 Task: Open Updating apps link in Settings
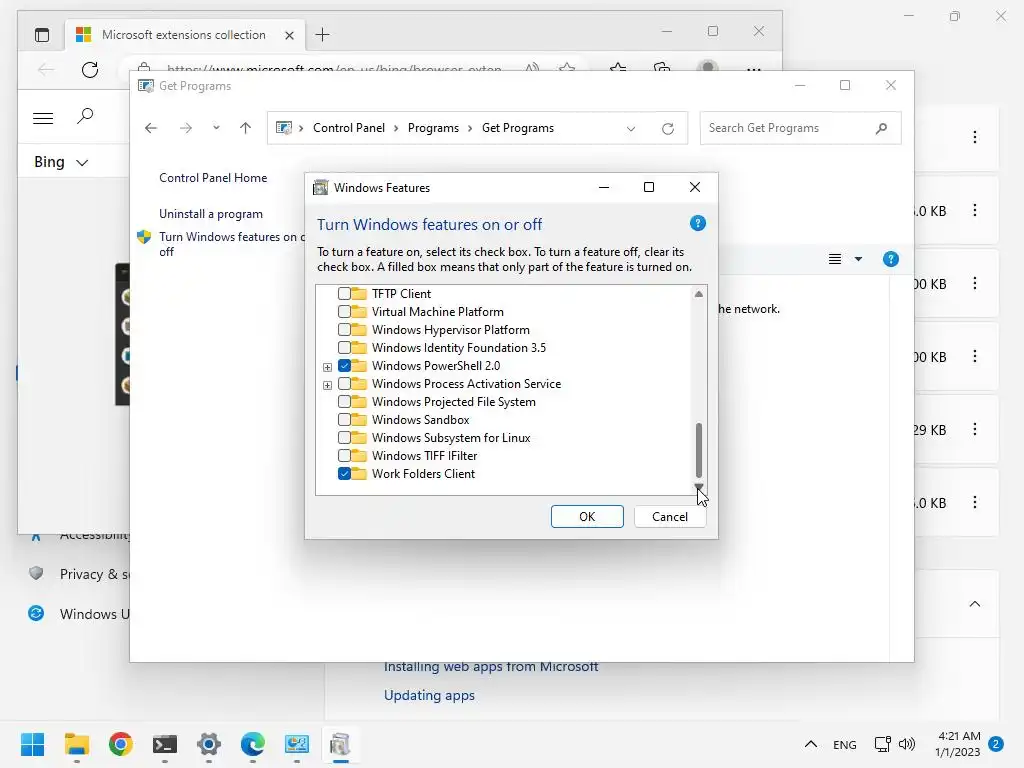pyautogui.click(x=429, y=696)
